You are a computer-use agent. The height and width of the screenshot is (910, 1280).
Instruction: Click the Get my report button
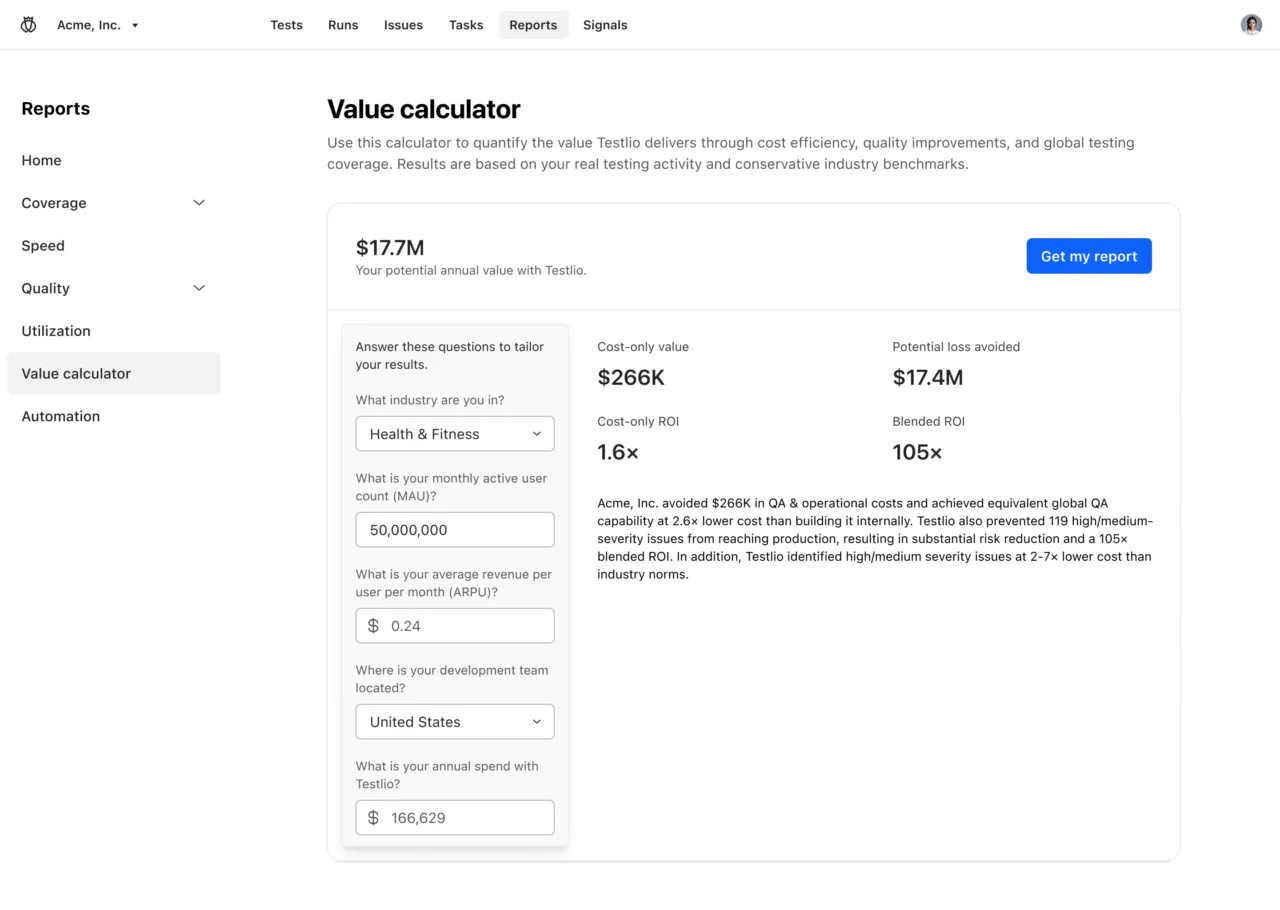1089,256
